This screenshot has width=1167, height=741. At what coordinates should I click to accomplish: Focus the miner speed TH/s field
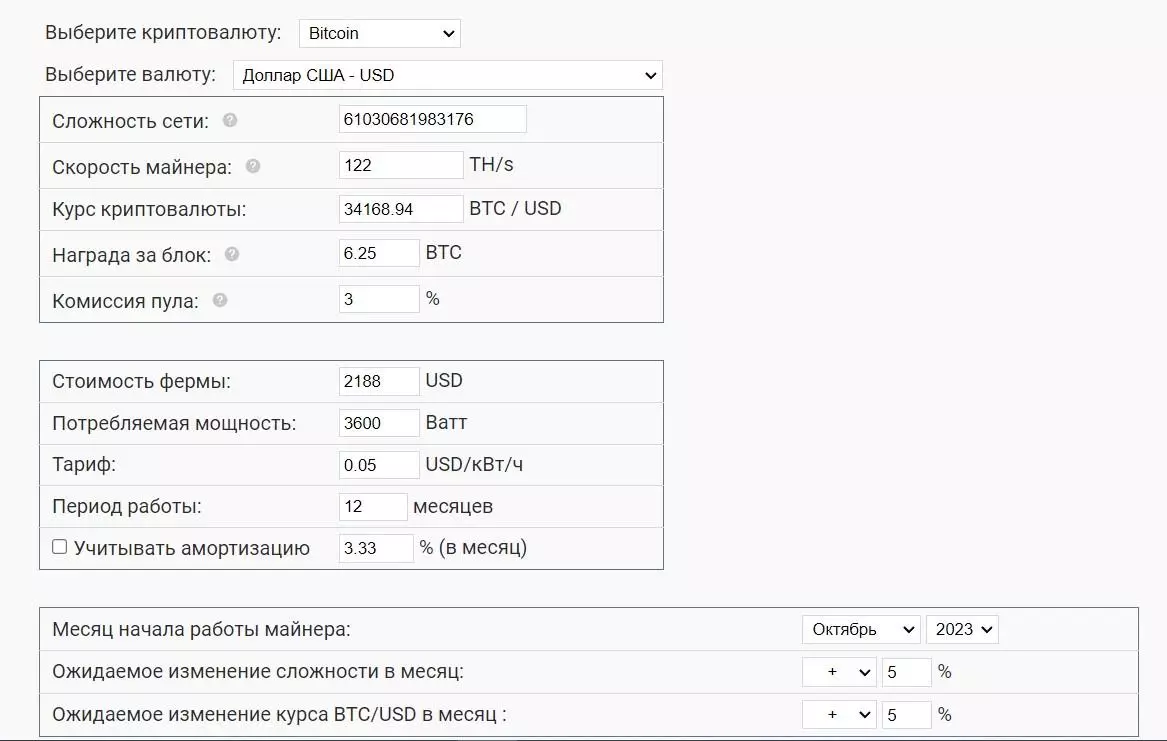[400, 165]
